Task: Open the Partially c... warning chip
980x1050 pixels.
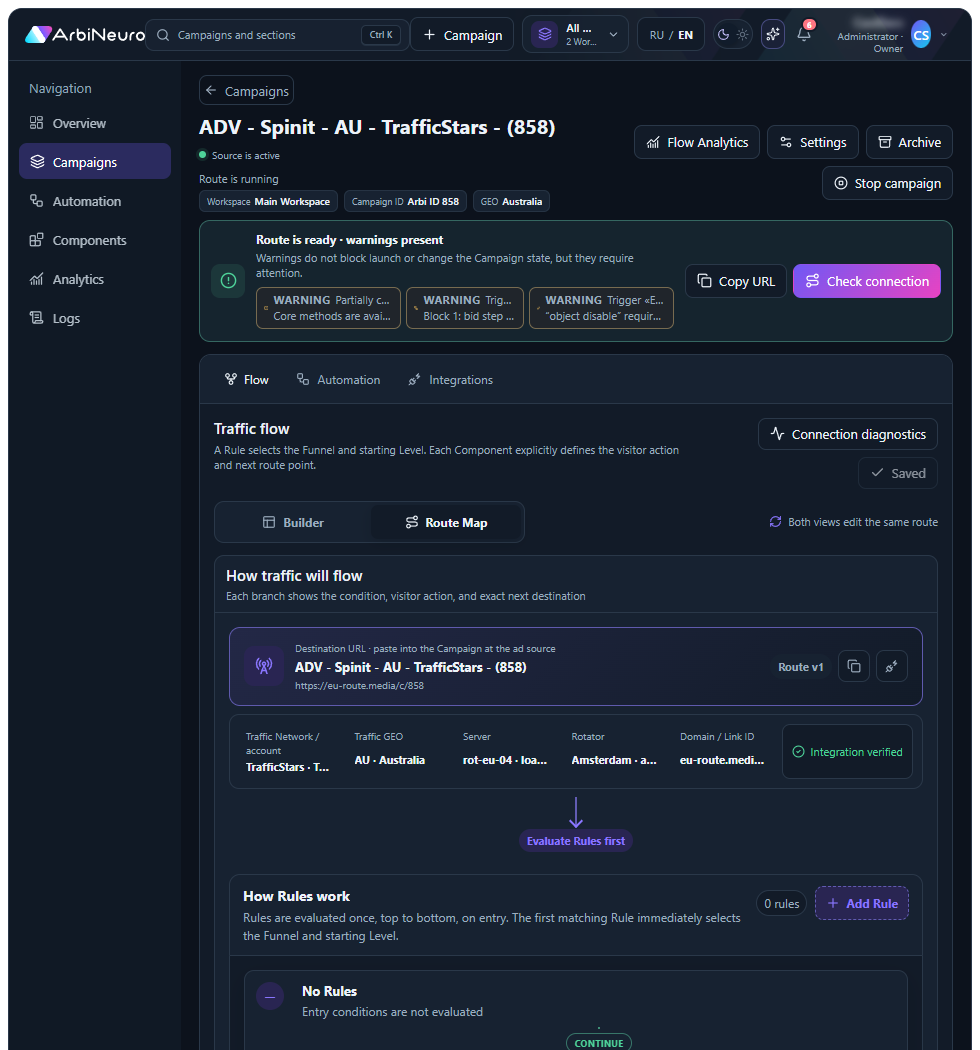Action: click(328, 308)
